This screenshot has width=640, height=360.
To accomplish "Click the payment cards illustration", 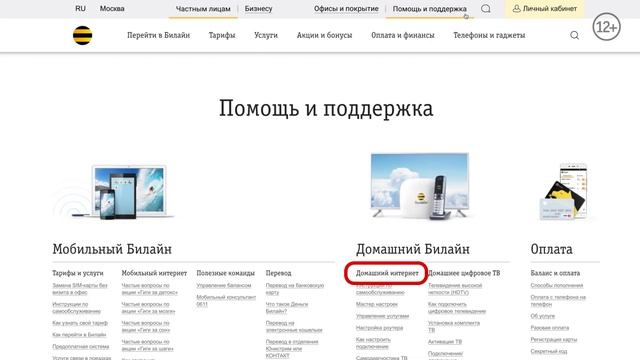I will (x=564, y=192).
